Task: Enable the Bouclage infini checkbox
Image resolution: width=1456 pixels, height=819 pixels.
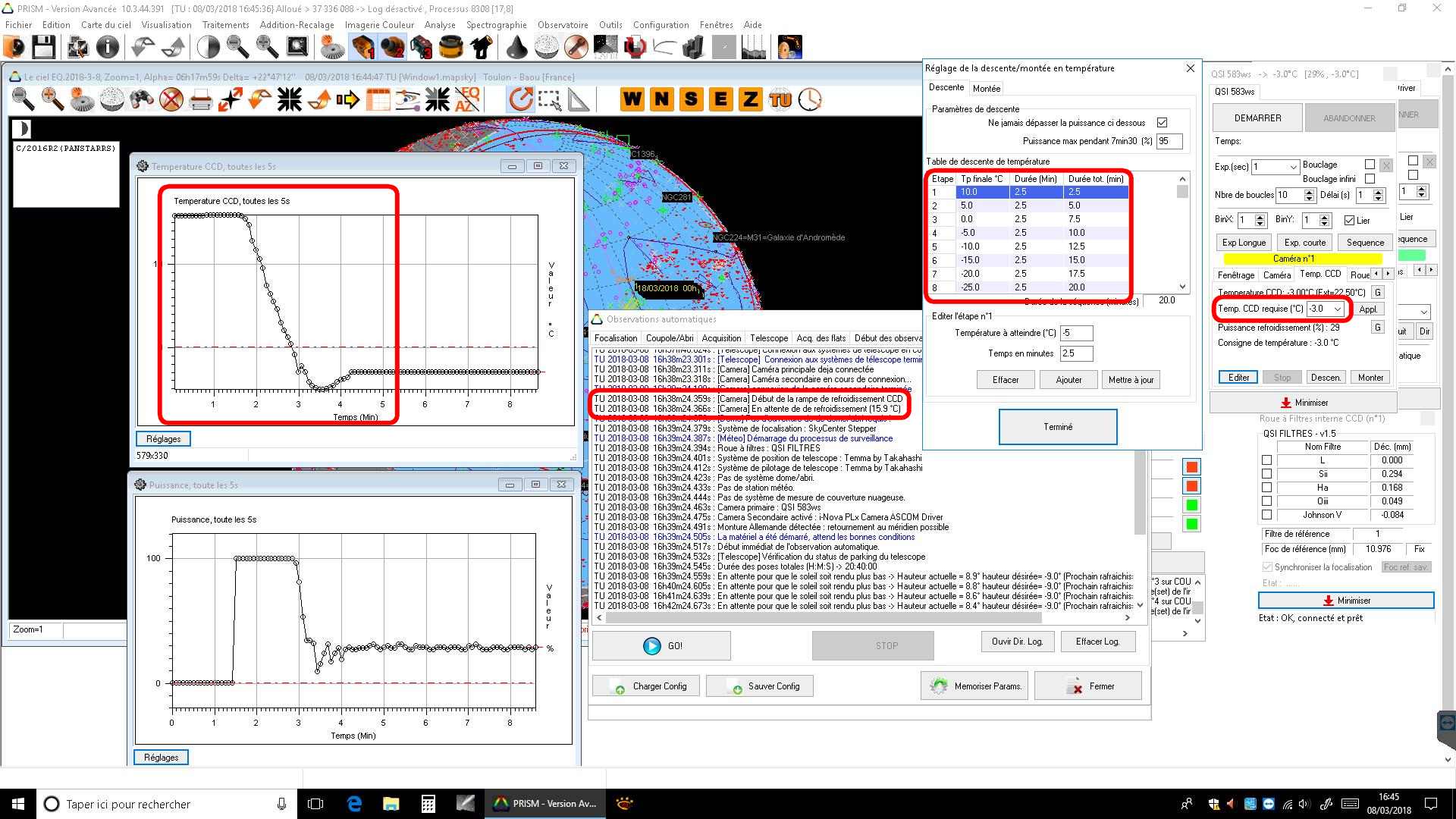Action: click(x=1370, y=179)
